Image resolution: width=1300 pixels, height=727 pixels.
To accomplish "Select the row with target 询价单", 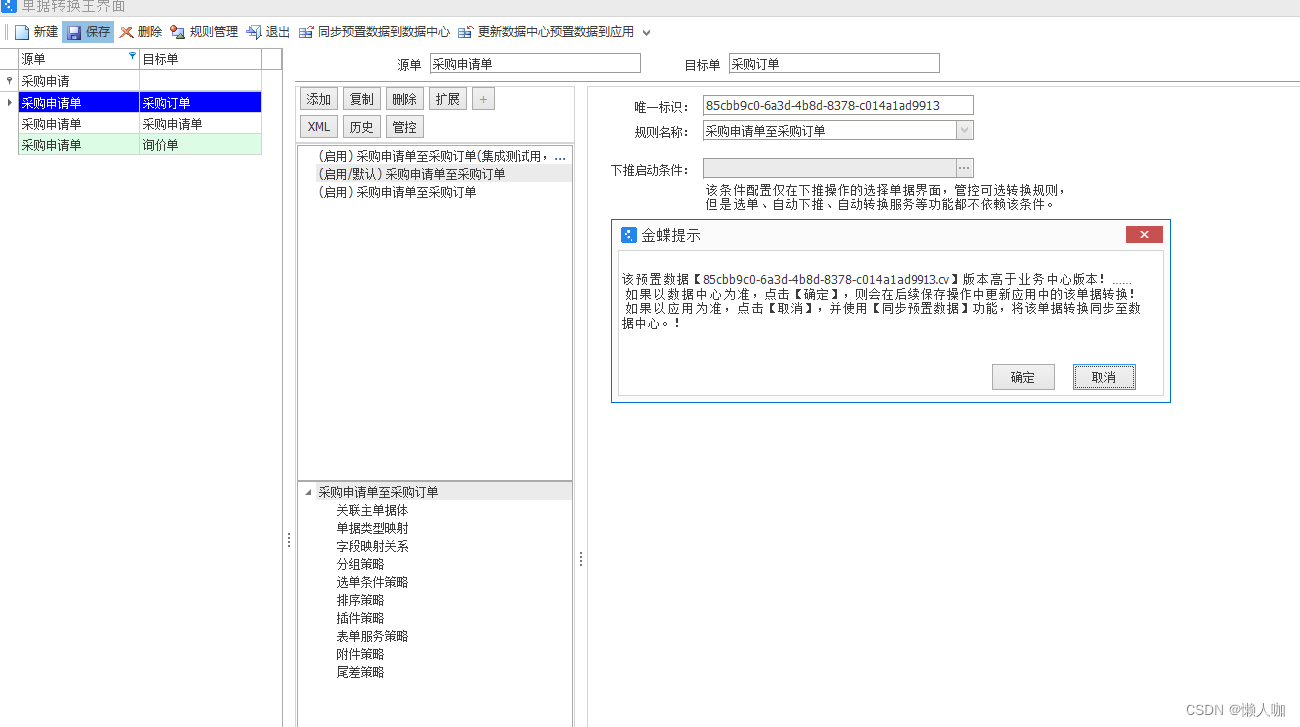I will (x=140, y=145).
